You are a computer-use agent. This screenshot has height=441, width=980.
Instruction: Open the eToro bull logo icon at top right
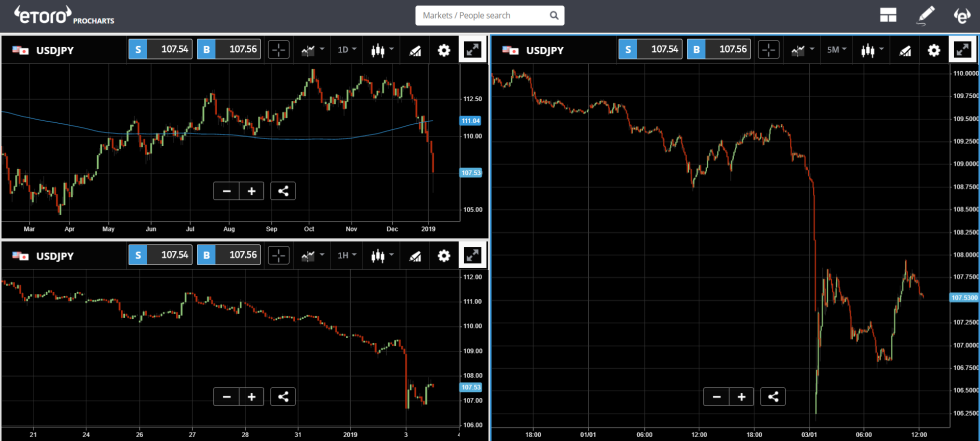tap(961, 15)
